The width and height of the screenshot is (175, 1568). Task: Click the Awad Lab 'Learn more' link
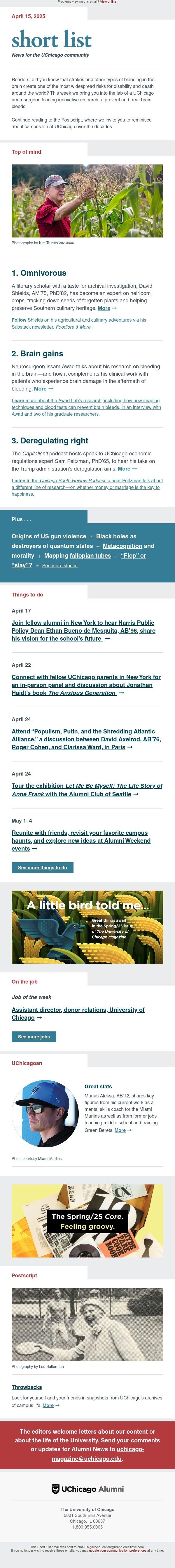(x=86, y=407)
